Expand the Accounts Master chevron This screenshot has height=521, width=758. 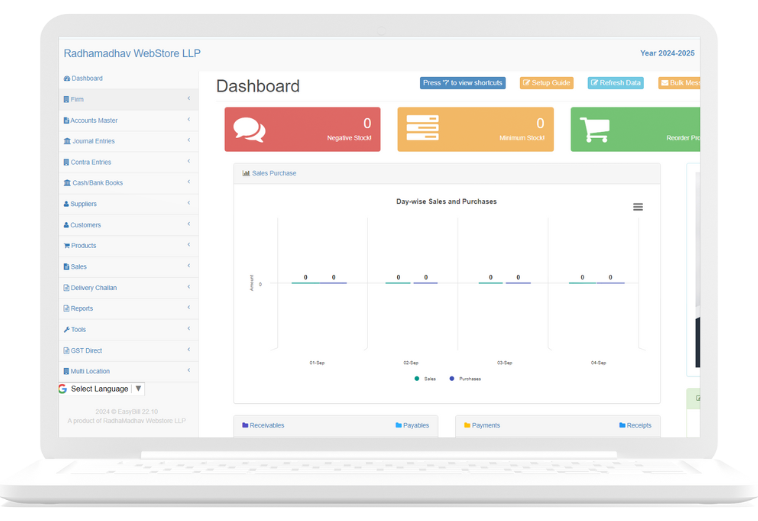click(x=189, y=119)
